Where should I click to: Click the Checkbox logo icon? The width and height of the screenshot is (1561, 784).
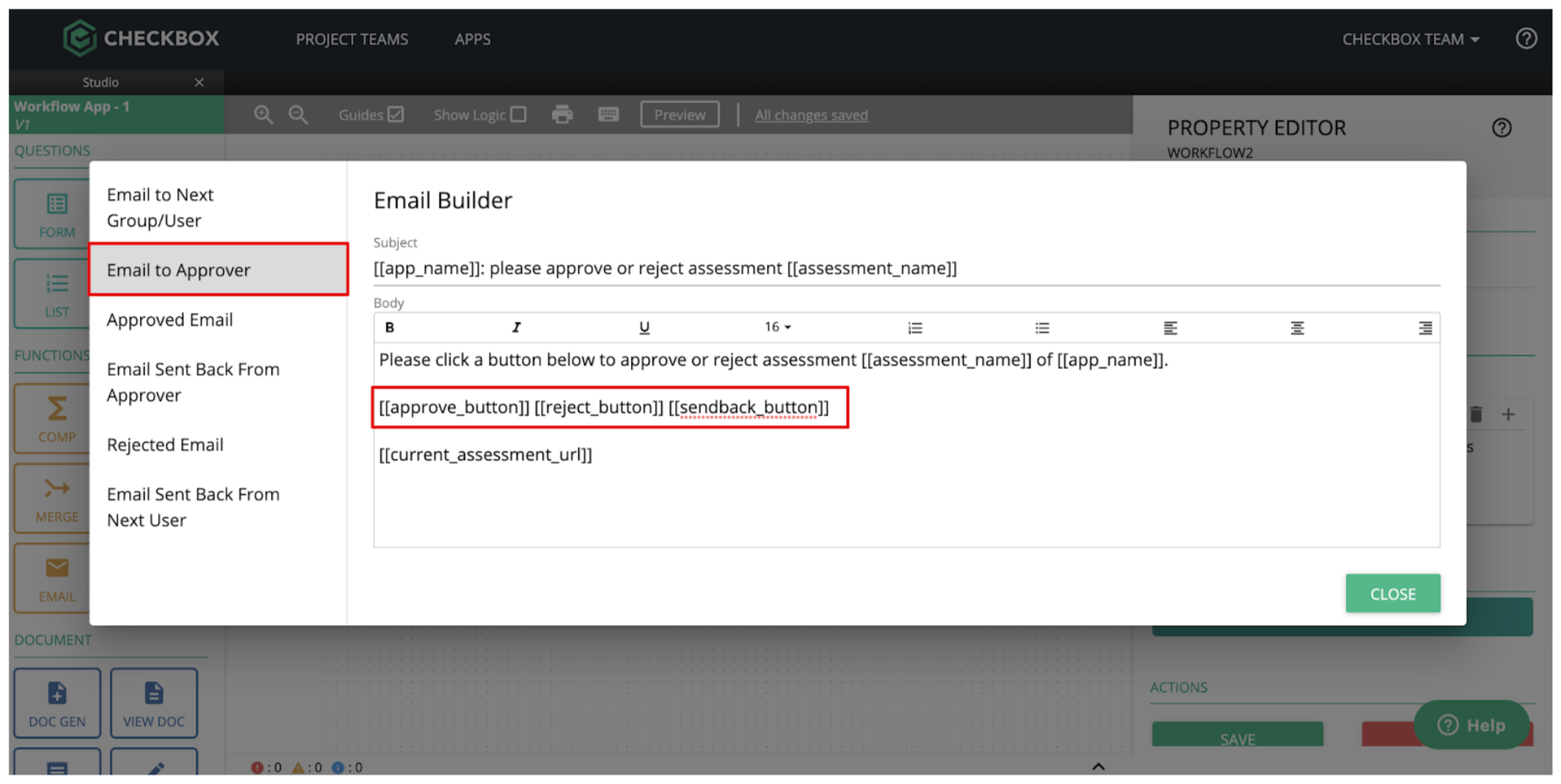79,38
